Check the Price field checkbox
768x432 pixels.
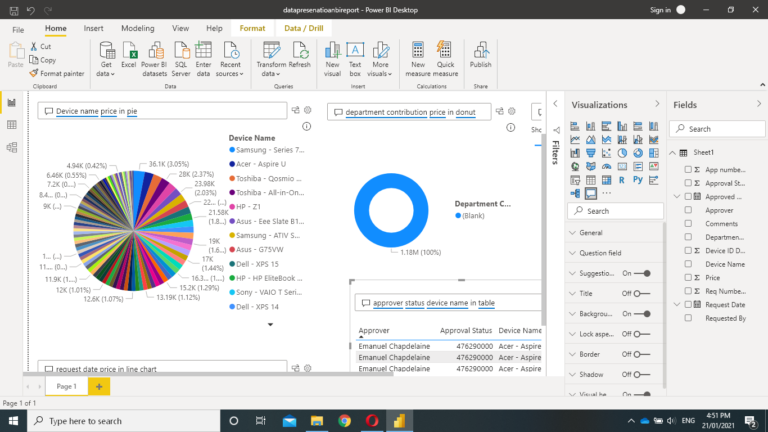(688, 277)
